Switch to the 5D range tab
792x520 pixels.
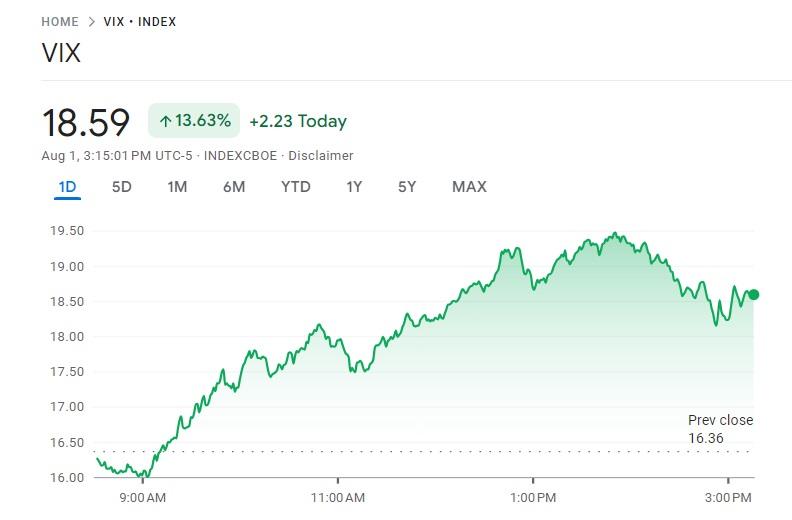pos(121,186)
